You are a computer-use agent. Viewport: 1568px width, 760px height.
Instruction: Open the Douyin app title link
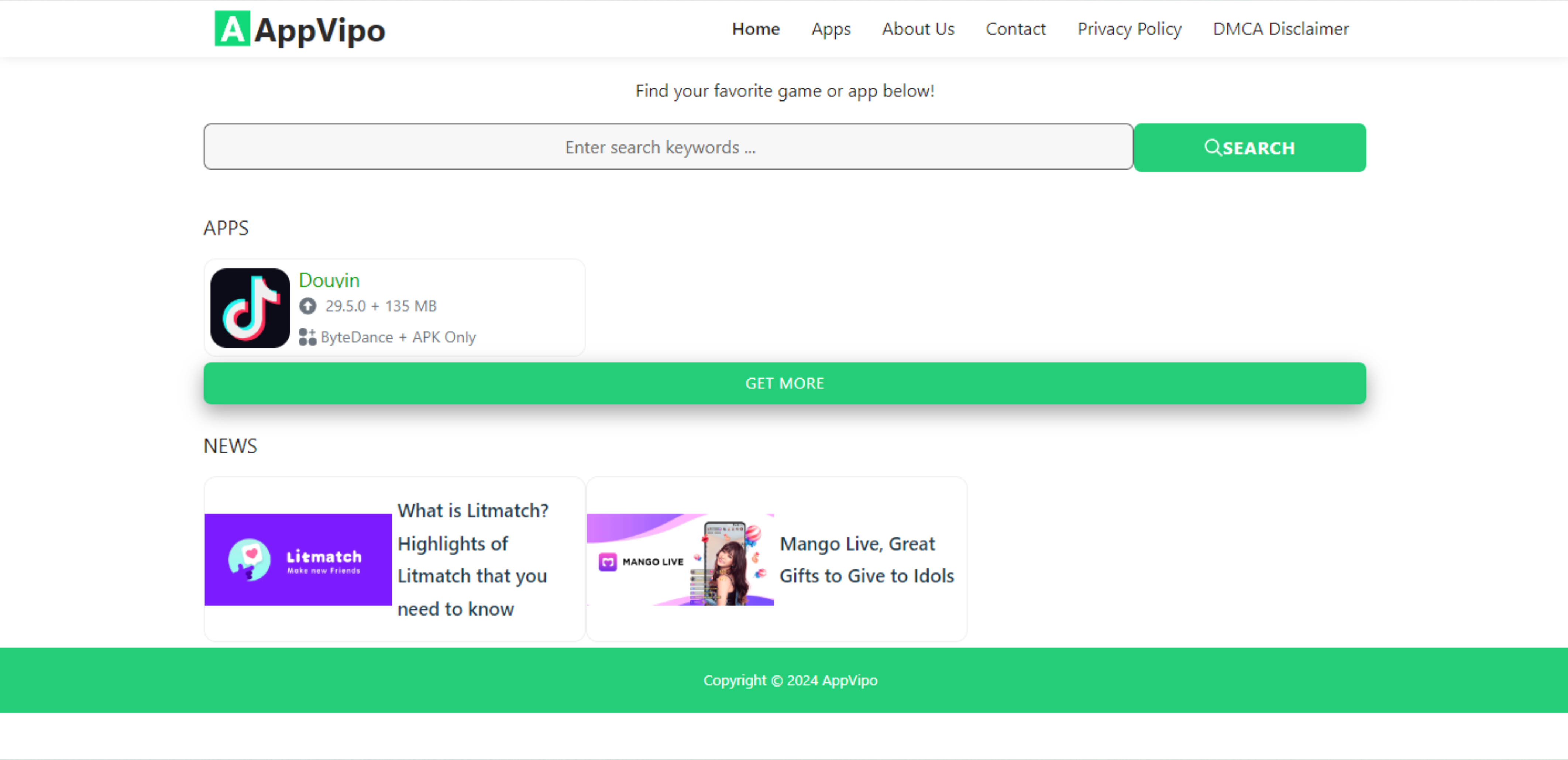(329, 280)
